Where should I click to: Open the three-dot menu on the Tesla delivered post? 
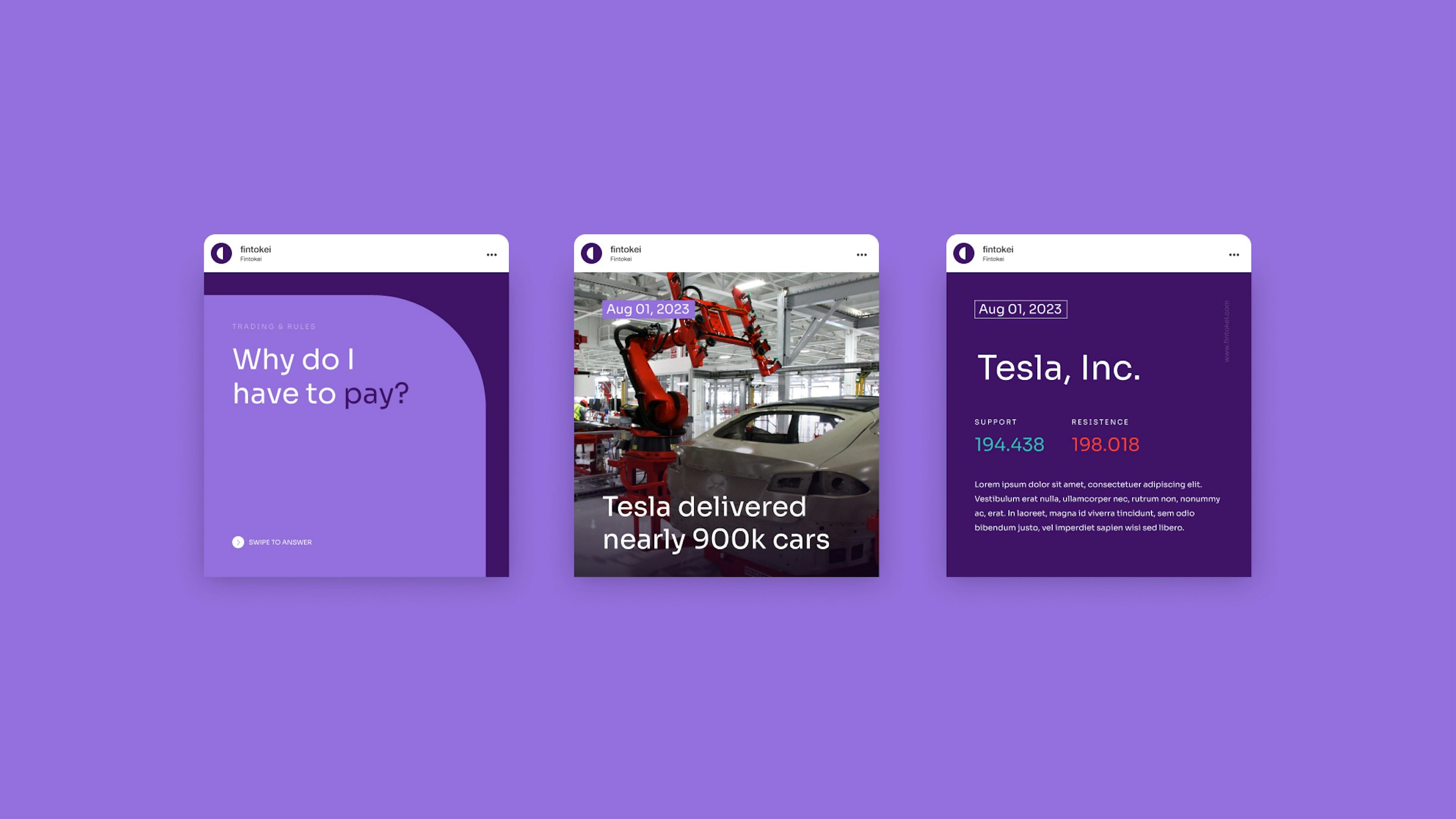pos(862,255)
